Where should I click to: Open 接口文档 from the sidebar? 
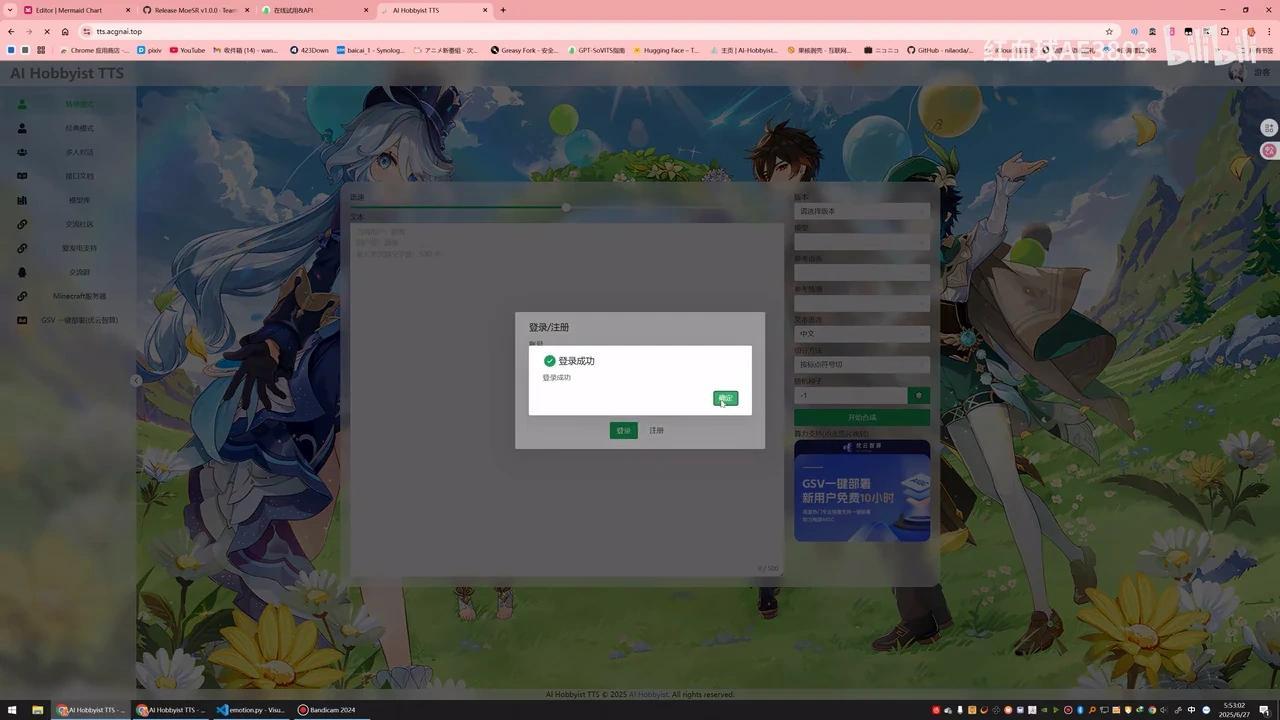(x=22, y=175)
